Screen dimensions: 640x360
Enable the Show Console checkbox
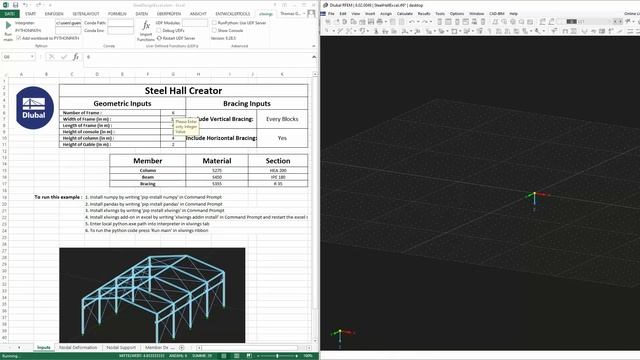click(214, 31)
